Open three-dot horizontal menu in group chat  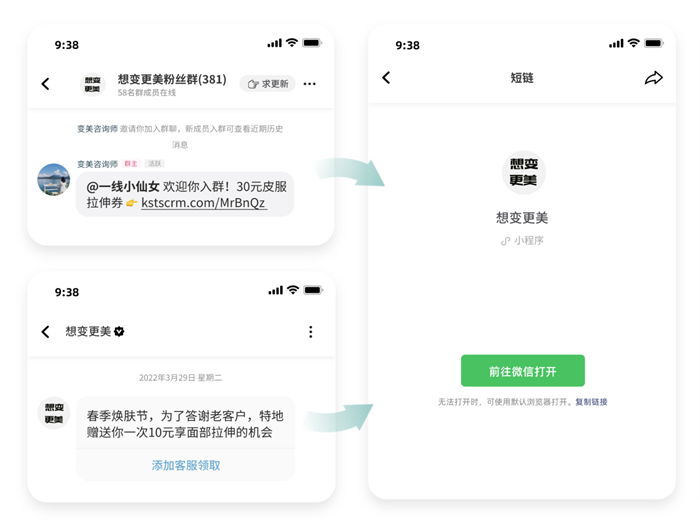pos(310,84)
